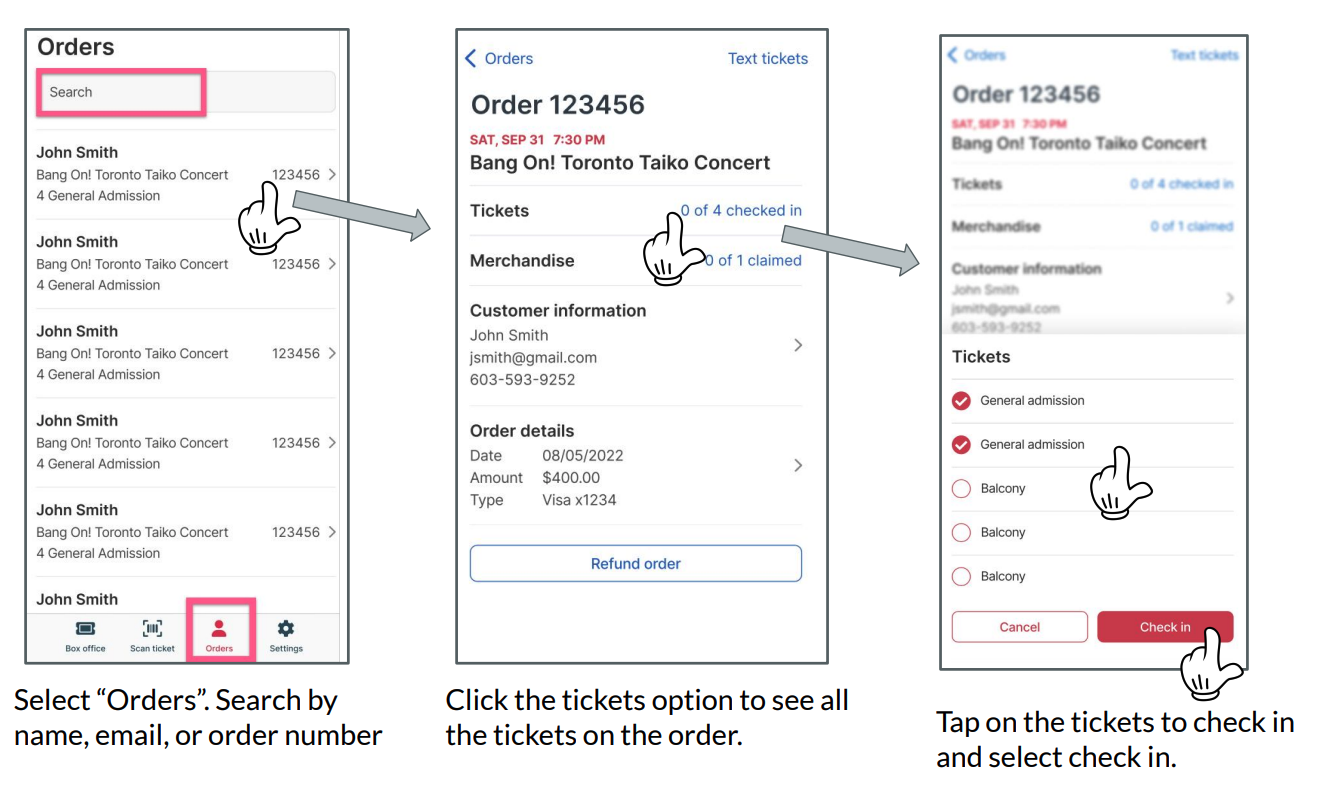Screen dimensions: 1331x796
Task: Open Settings gear in bottom bar
Action: point(286,629)
